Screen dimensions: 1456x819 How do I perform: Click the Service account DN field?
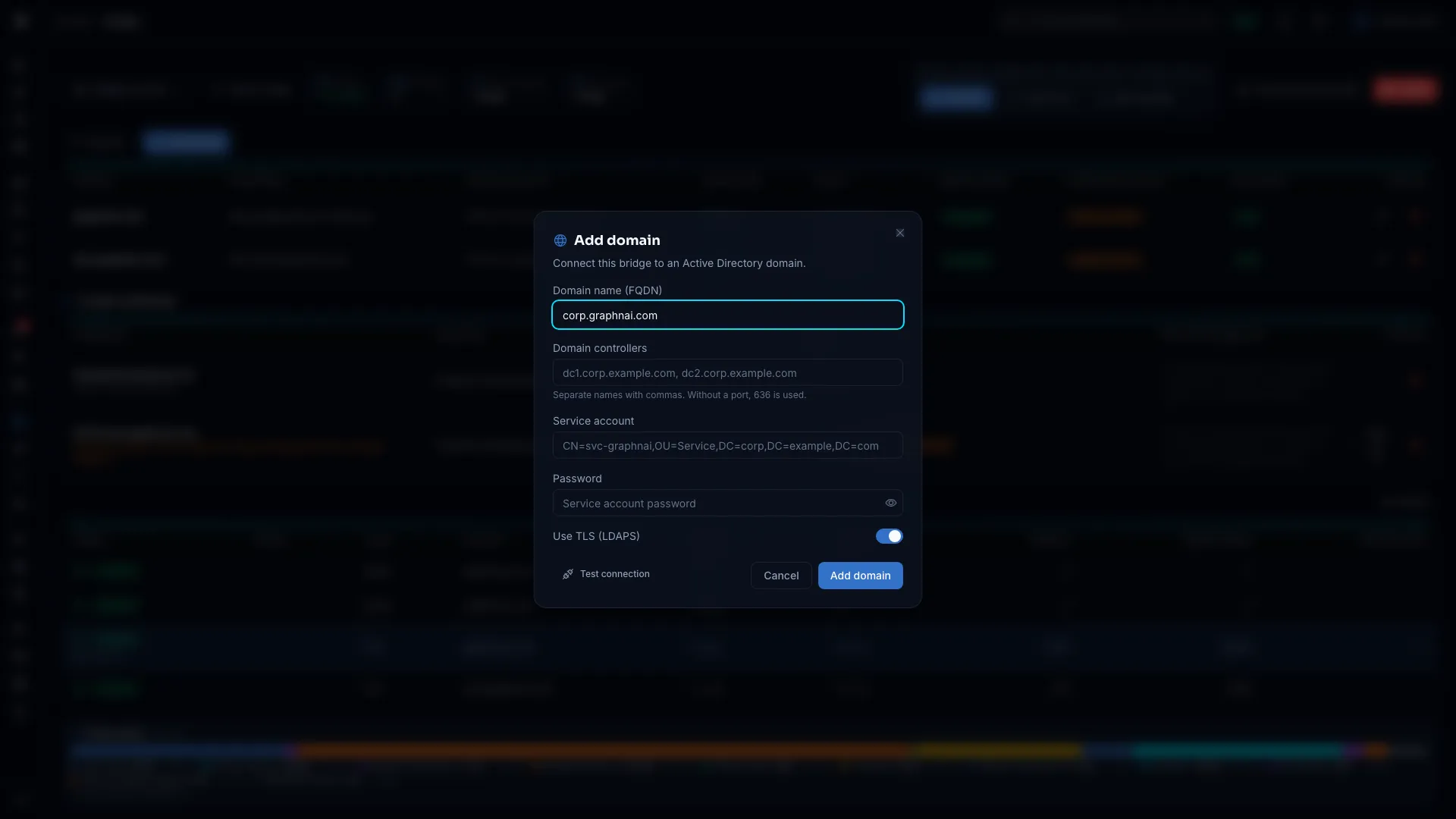(x=728, y=445)
